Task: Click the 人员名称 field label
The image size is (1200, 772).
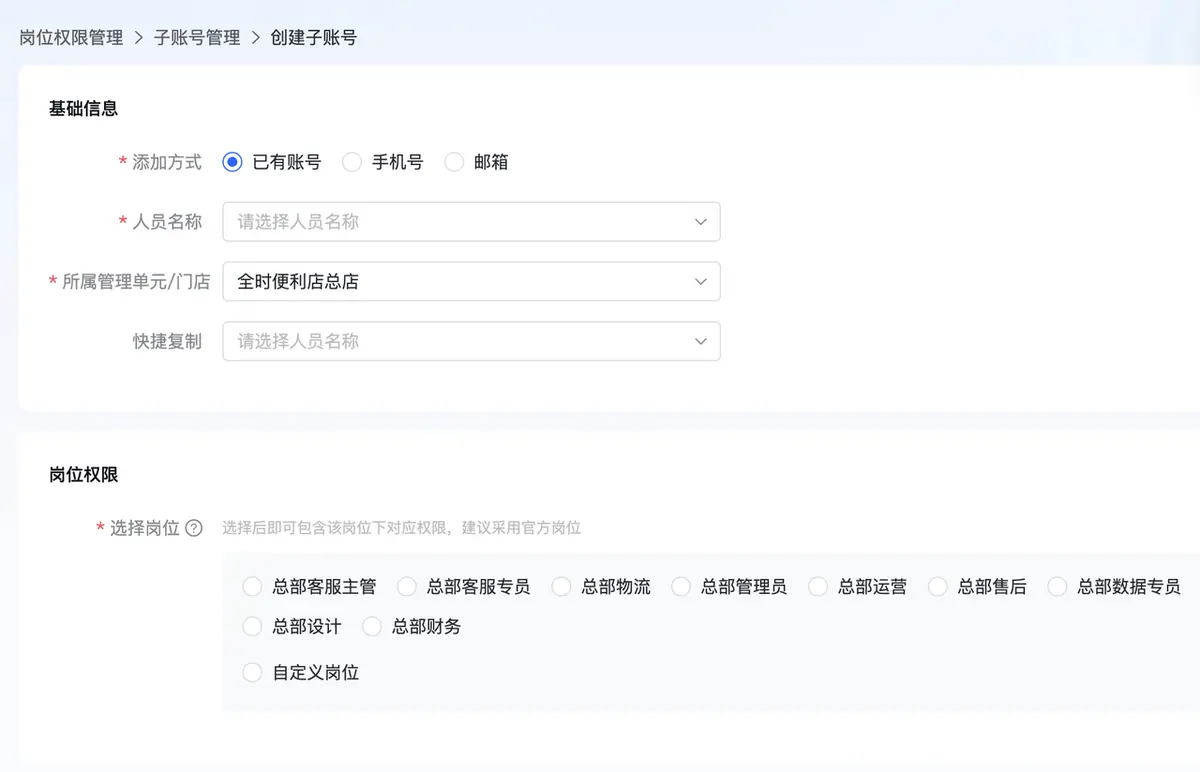Action: [x=167, y=222]
